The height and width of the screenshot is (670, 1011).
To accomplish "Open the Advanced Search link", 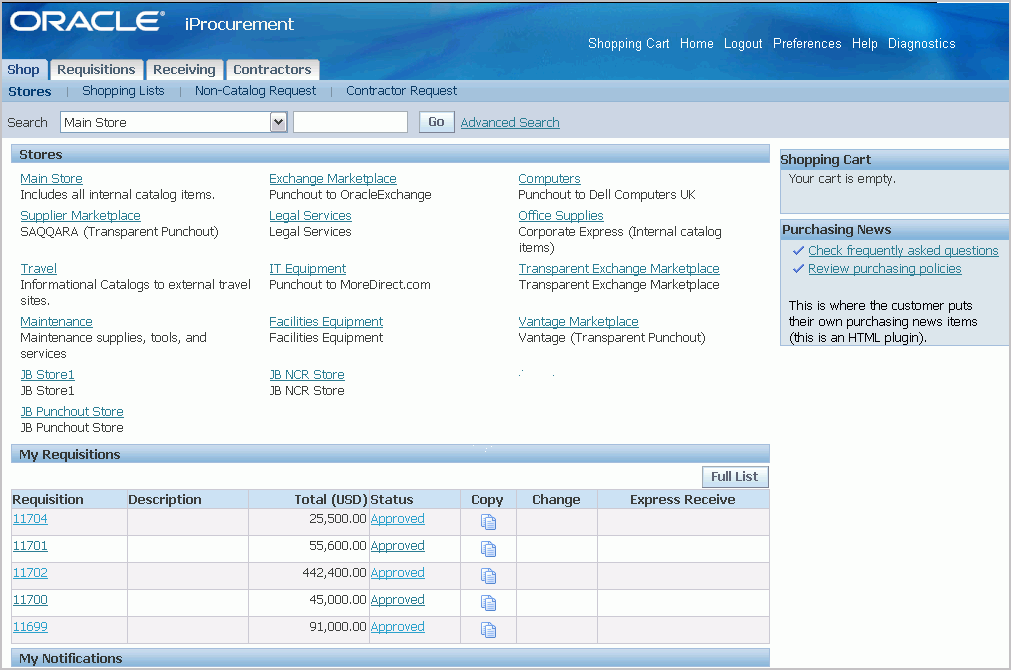I will tap(510, 123).
